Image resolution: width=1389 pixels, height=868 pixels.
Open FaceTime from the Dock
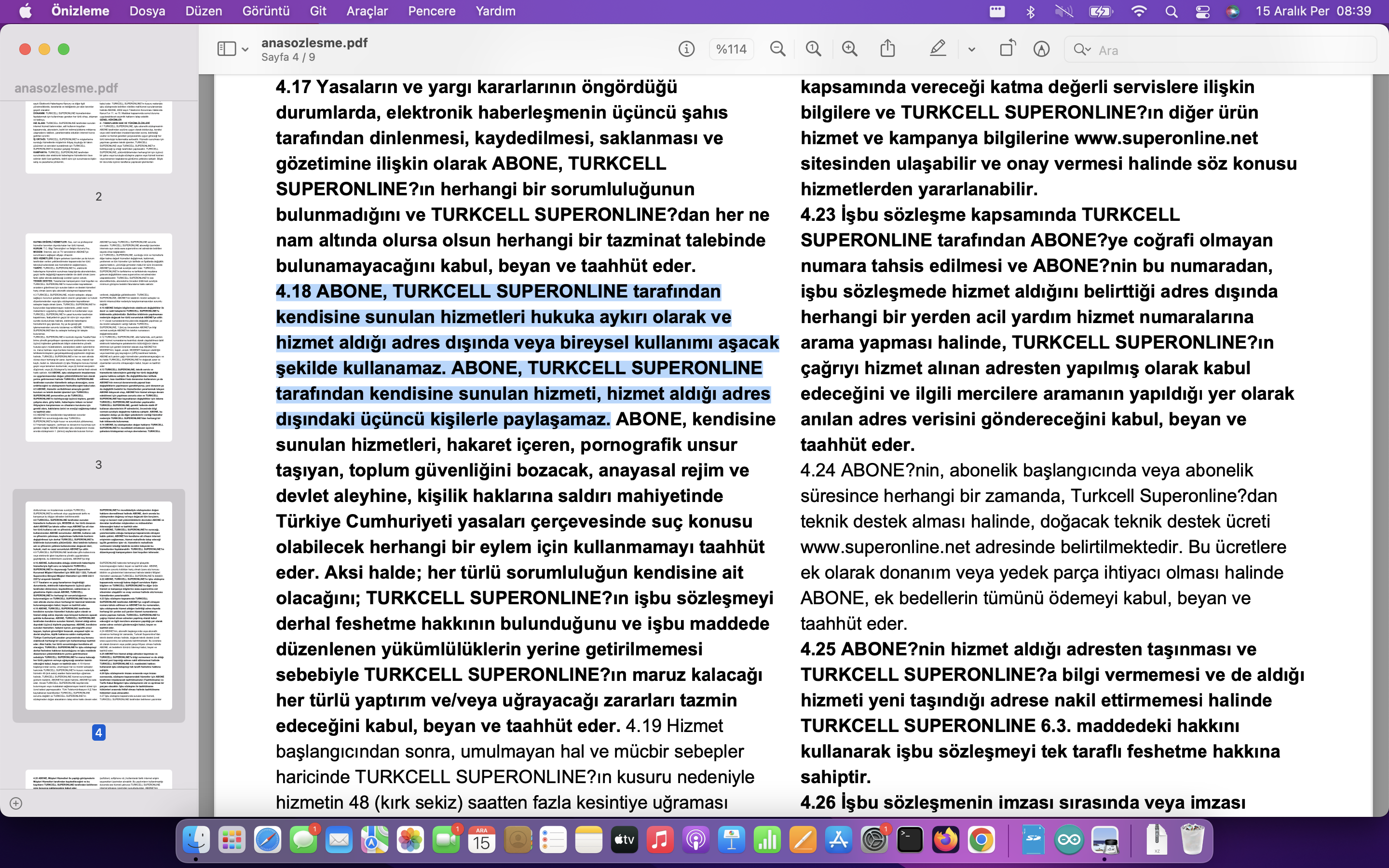pos(446,841)
